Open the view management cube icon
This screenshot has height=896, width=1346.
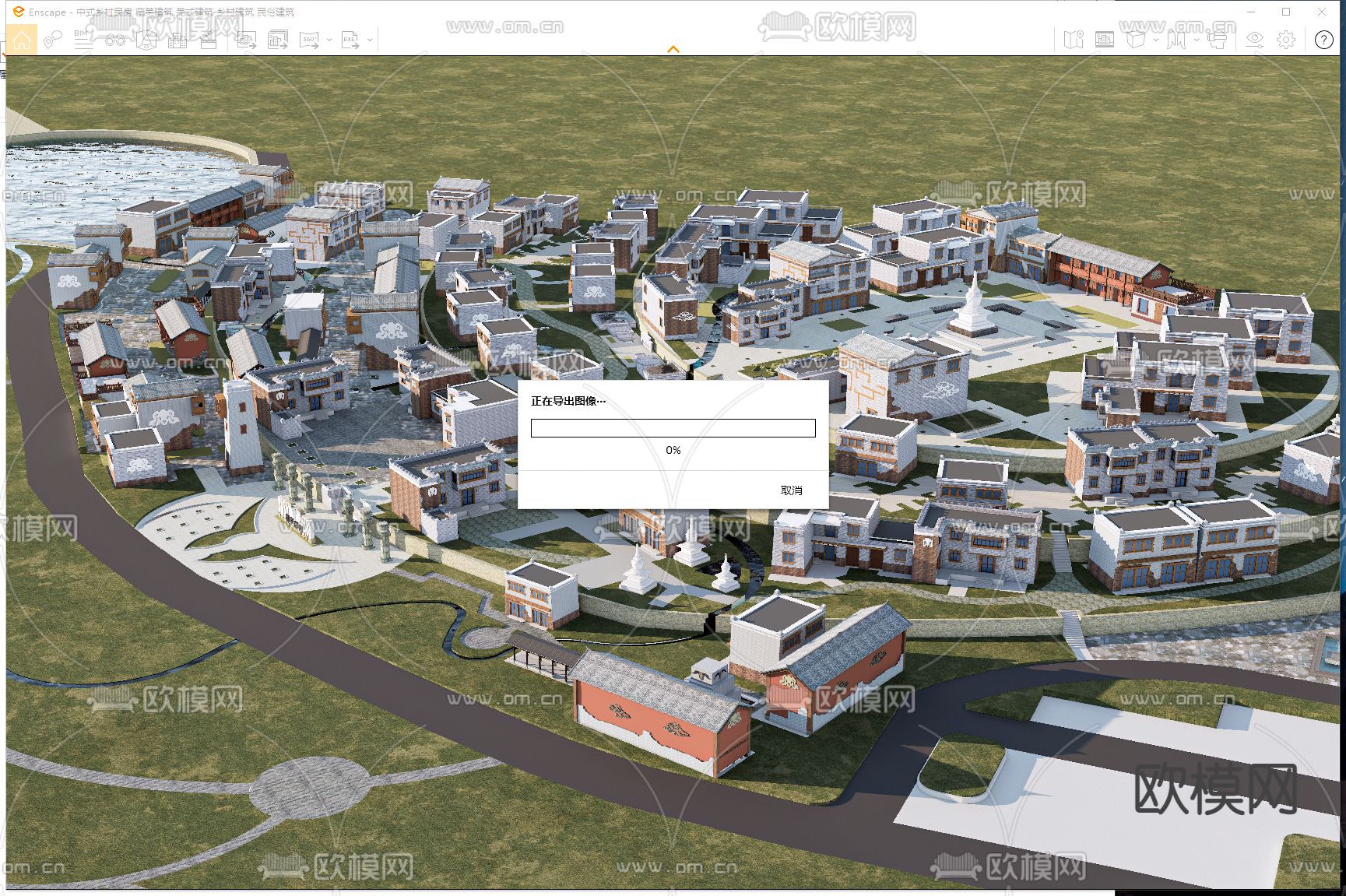click(x=146, y=40)
